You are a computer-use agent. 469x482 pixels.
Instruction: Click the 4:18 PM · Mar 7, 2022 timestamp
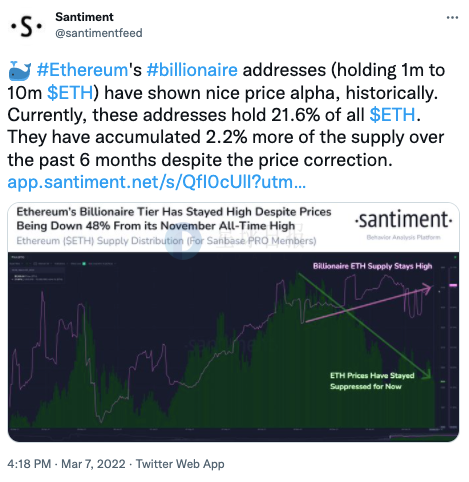(x=66, y=464)
